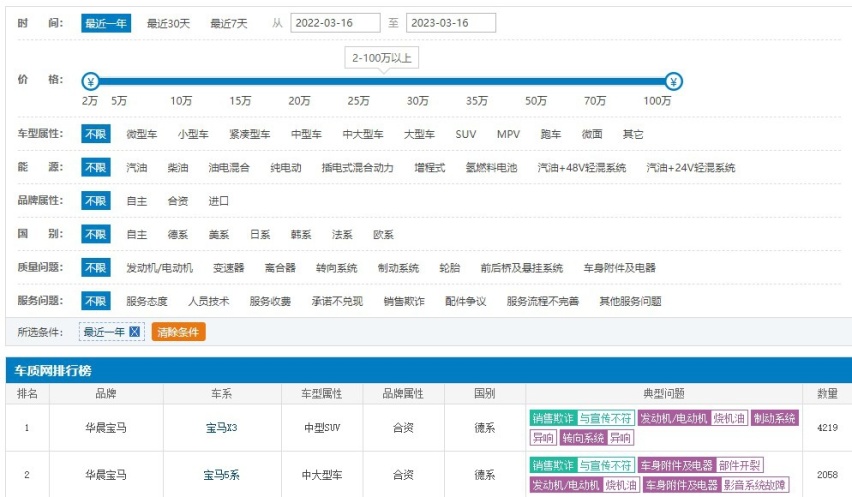Open the 宝马X3 series link
This screenshot has width=852, height=497.
point(221,428)
